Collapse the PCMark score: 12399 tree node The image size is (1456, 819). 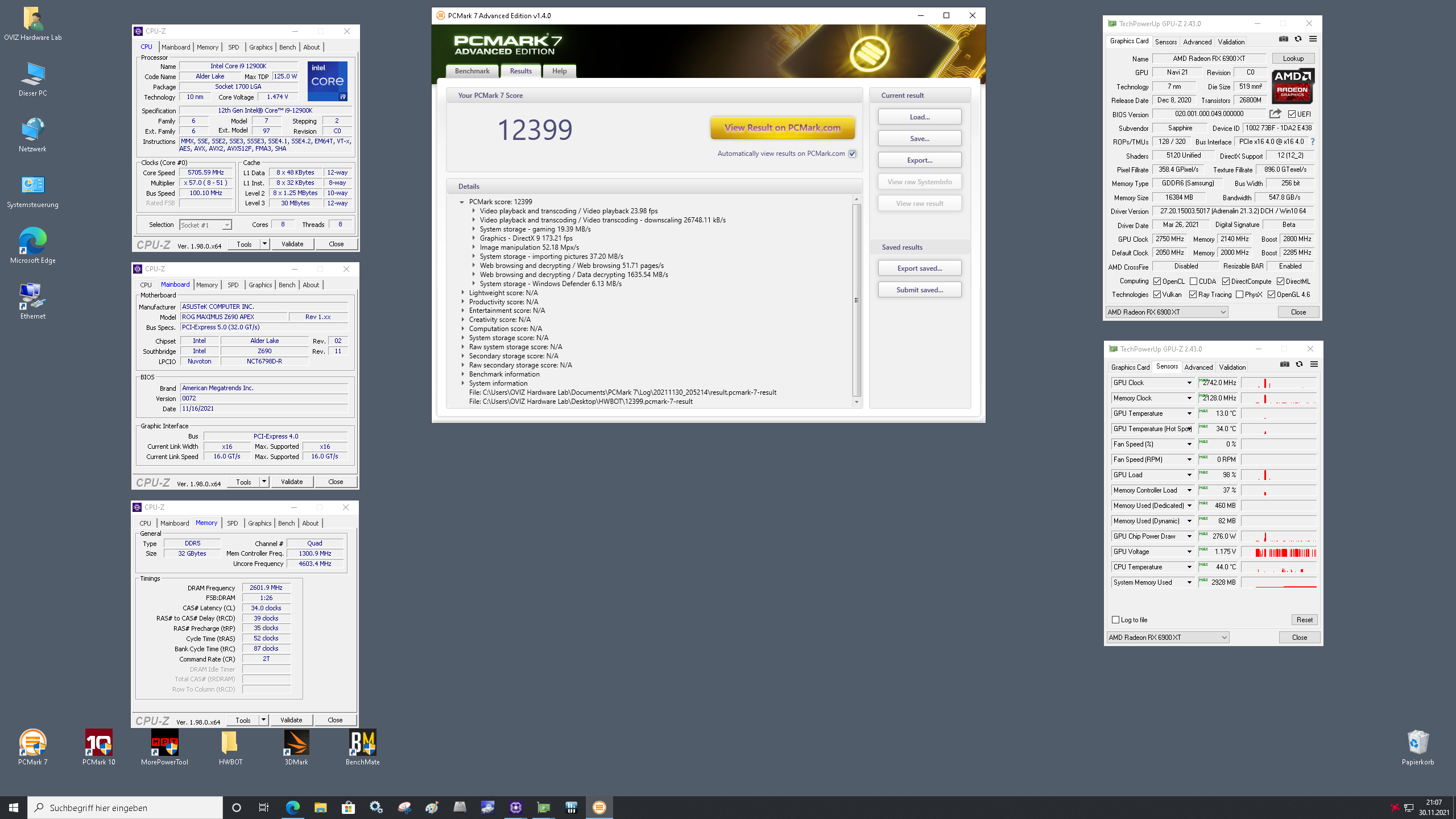tap(462, 202)
